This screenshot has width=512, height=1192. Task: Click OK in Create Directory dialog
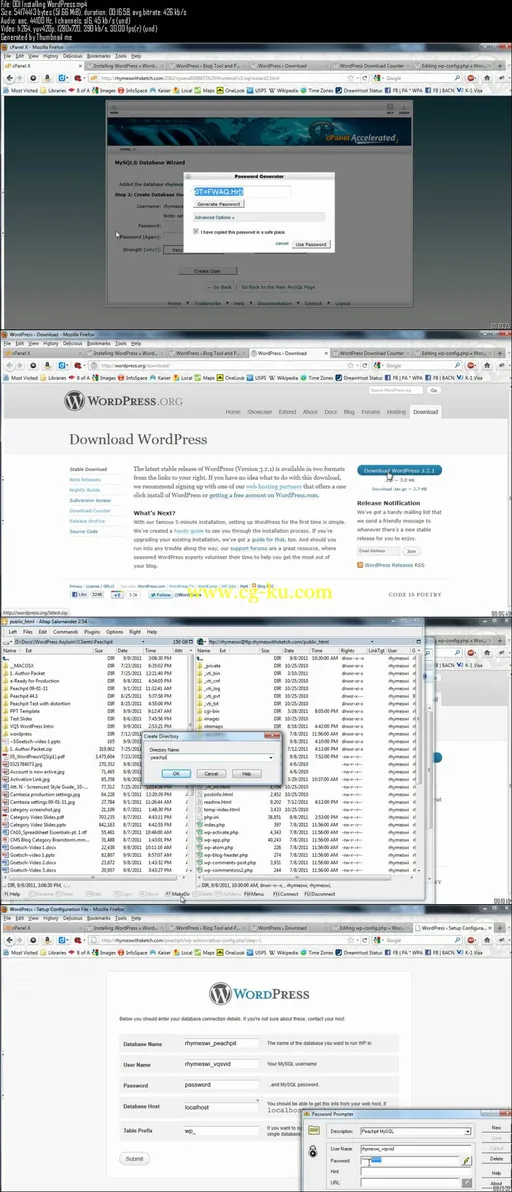point(175,773)
